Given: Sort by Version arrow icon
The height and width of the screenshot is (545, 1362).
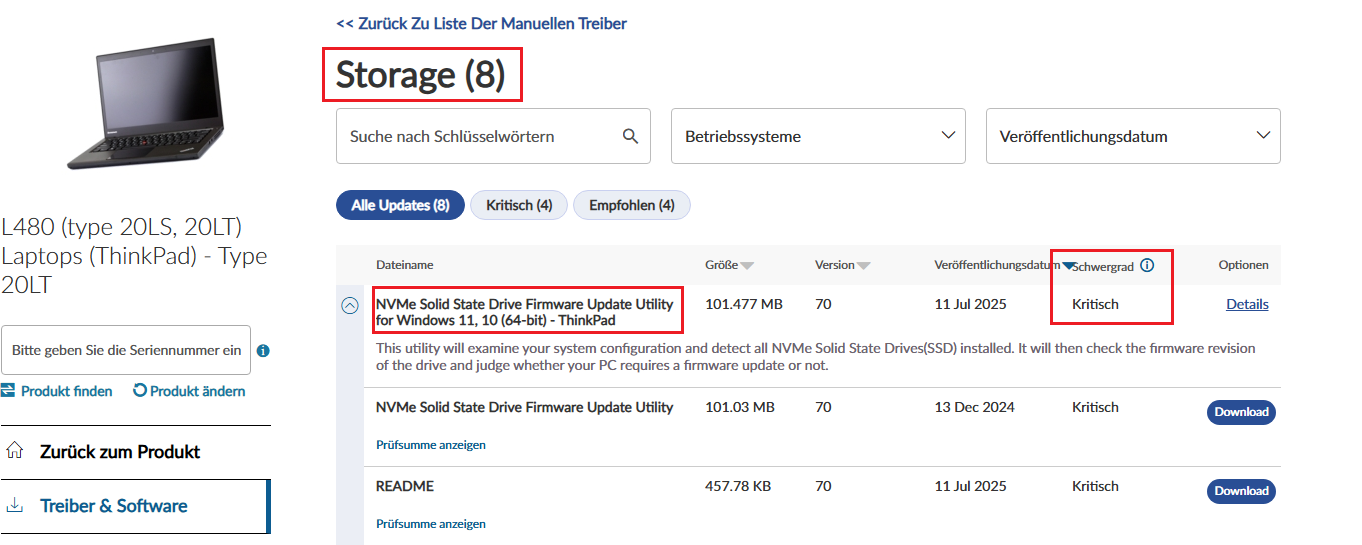Looking at the screenshot, I should tap(864, 266).
